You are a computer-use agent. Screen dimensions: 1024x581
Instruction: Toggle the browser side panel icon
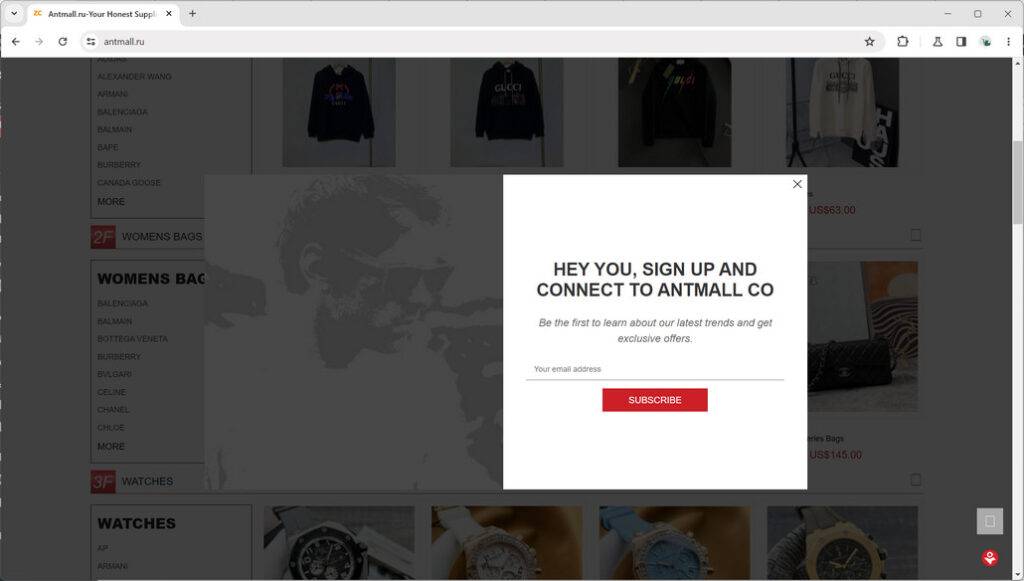point(961,42)
